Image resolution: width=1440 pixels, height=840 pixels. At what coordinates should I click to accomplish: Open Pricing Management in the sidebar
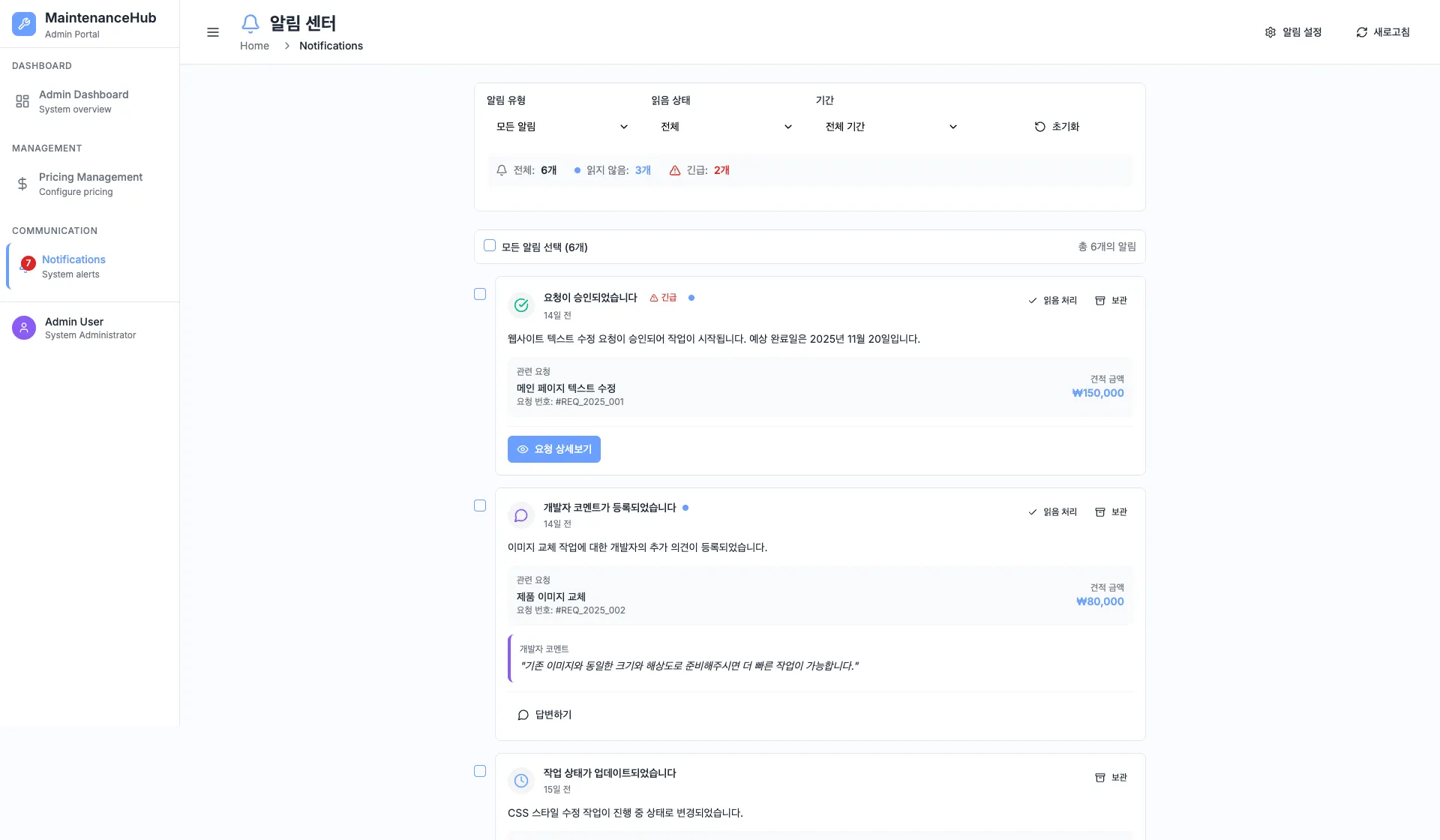point(90,184)
